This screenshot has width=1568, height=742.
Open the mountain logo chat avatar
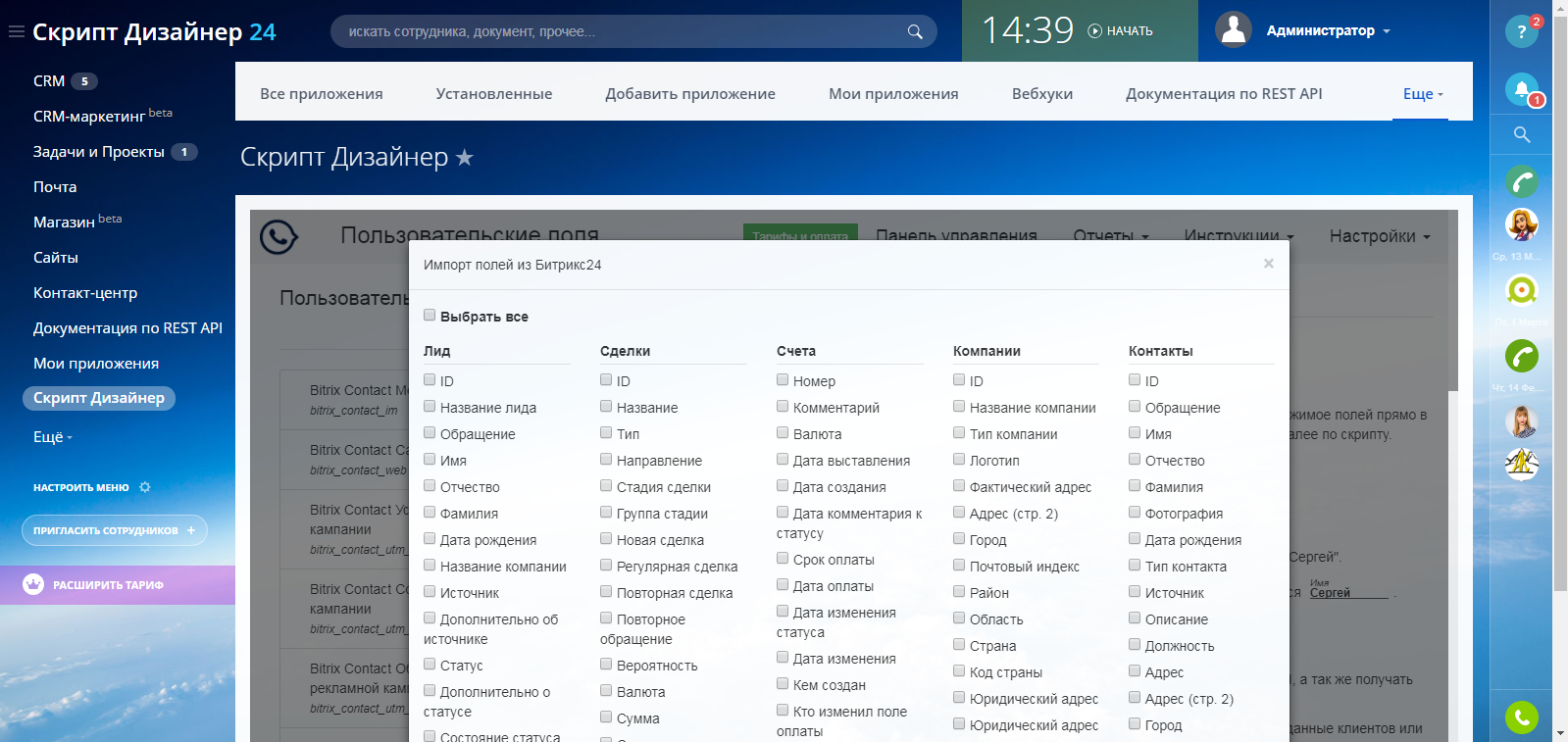tap(1522, 464)
